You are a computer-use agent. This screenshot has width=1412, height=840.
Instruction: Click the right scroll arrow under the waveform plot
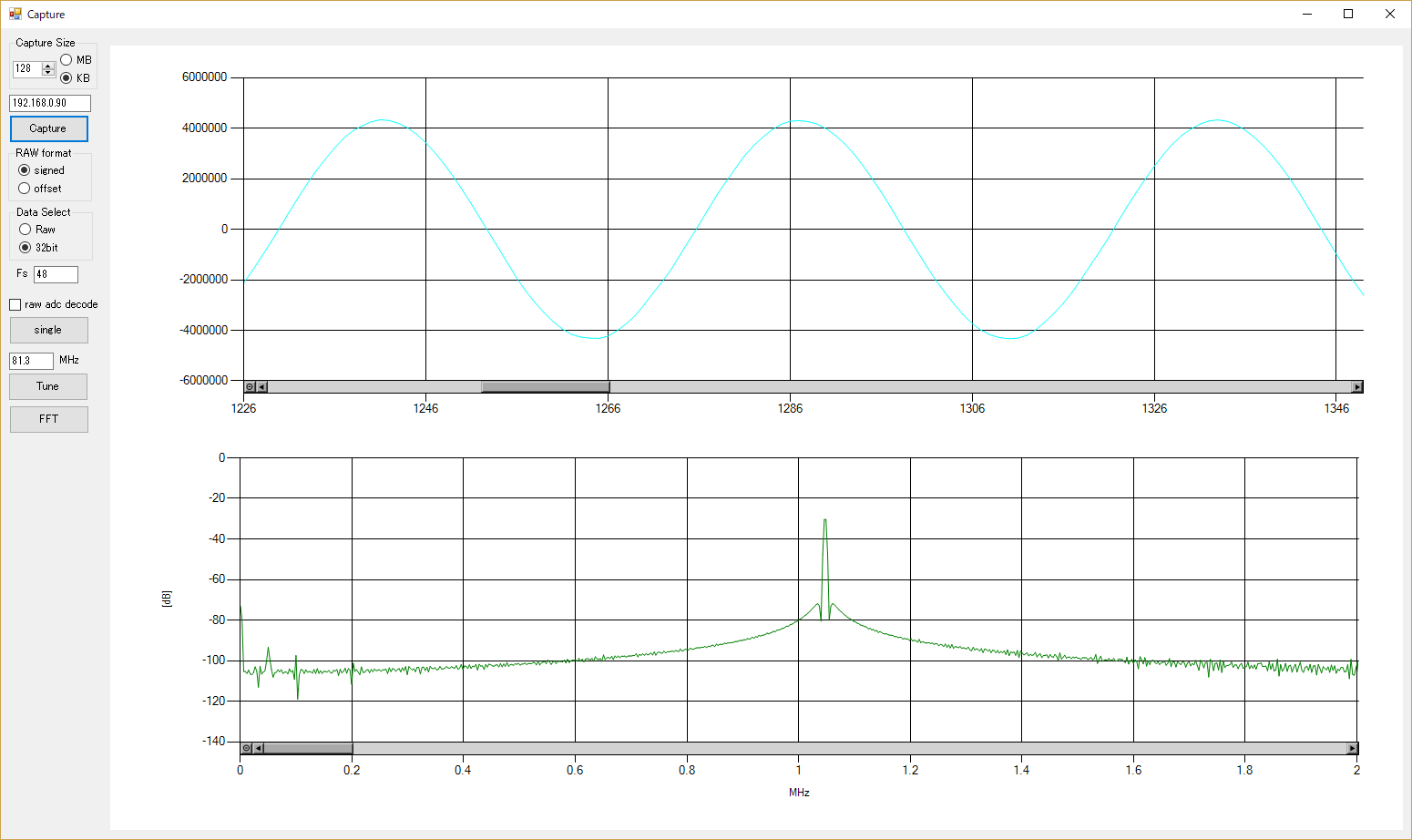pyautogui.click(x=1359, y=385)
